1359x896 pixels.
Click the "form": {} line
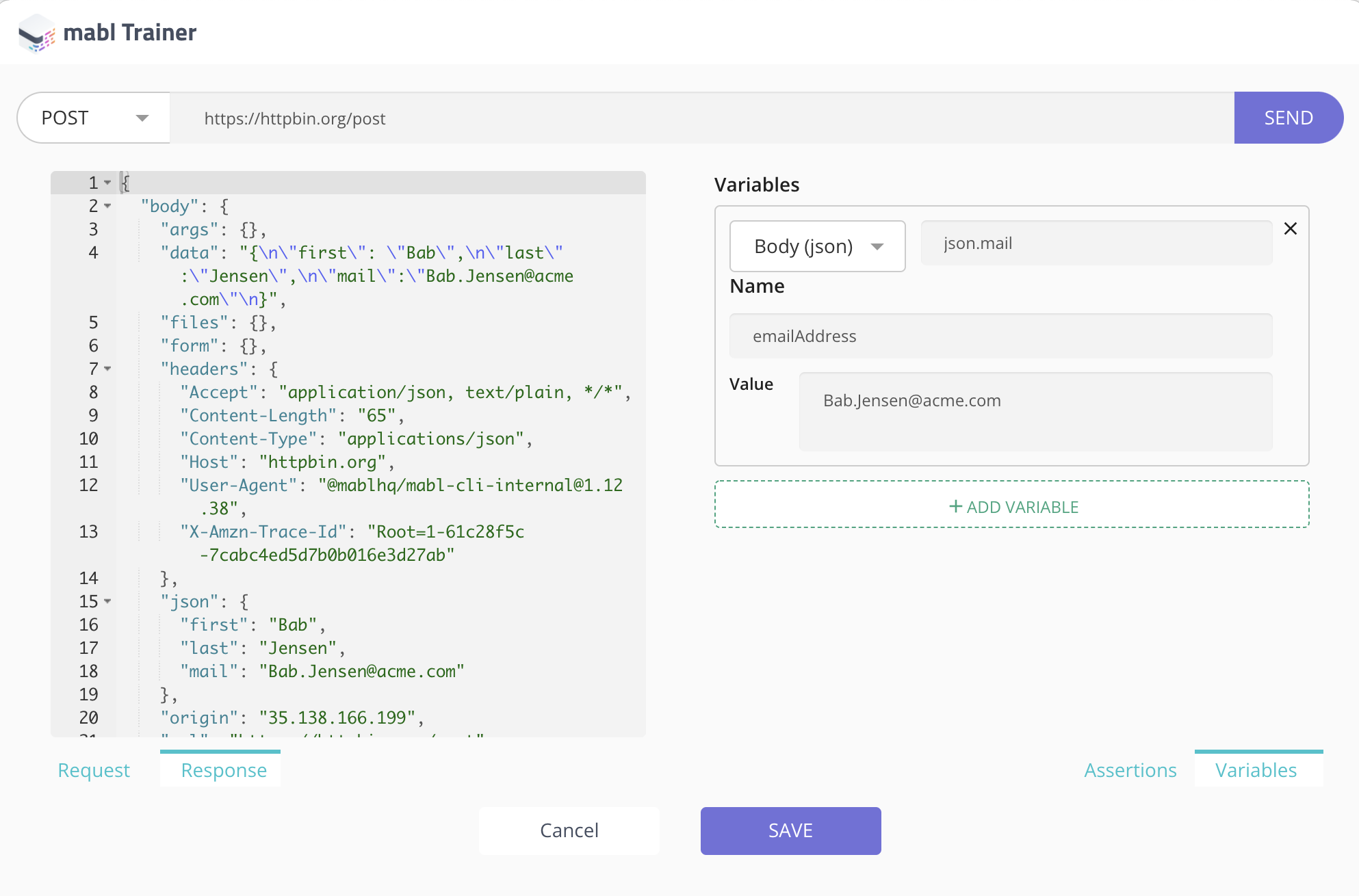tap(213, 345)
